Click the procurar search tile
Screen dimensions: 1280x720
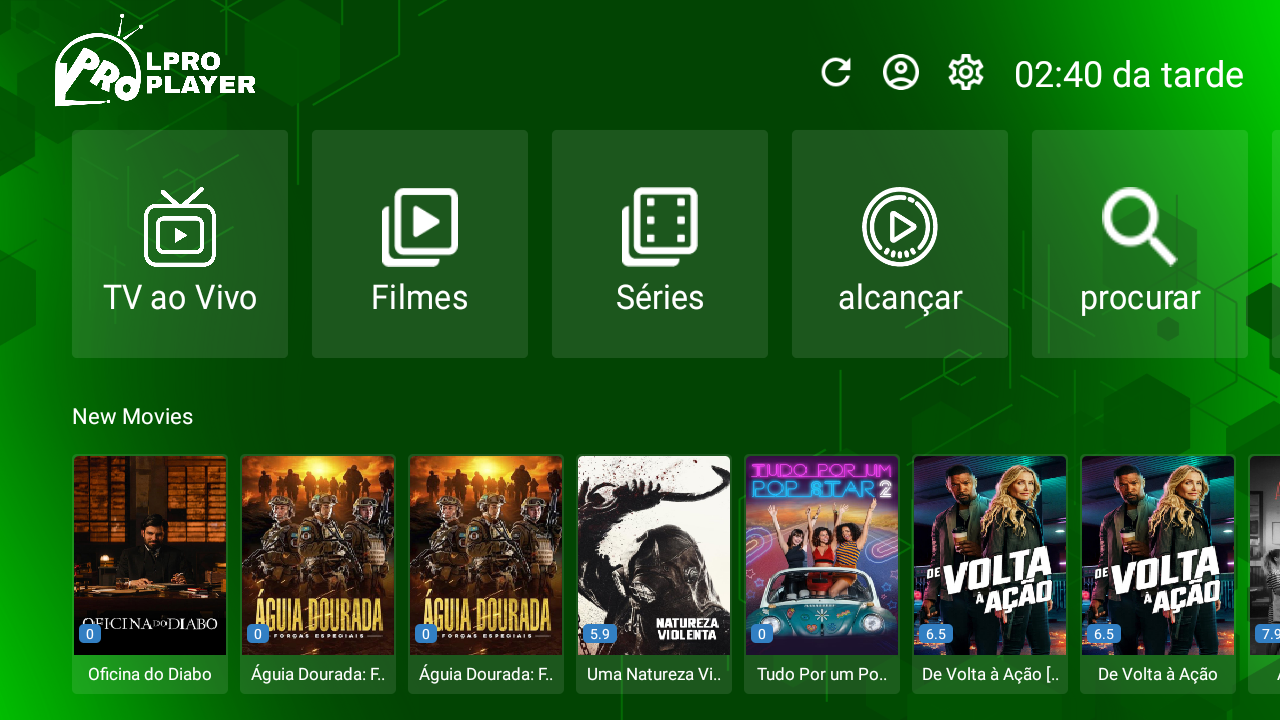pos(1140,244)
